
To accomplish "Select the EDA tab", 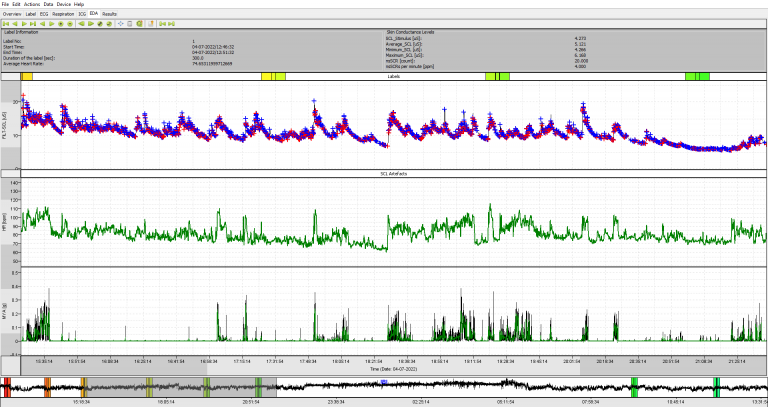I will pos(94,14).
